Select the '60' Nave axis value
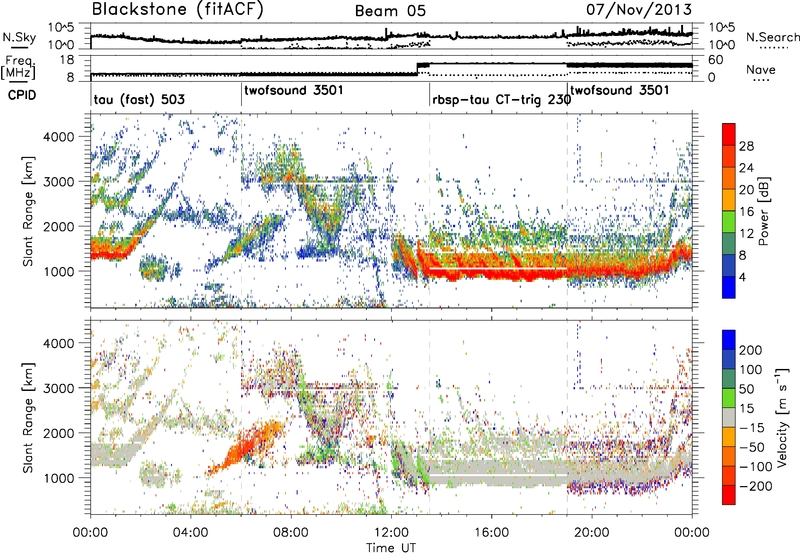Screen dimensions: 800x554 [x=715, y=60]
